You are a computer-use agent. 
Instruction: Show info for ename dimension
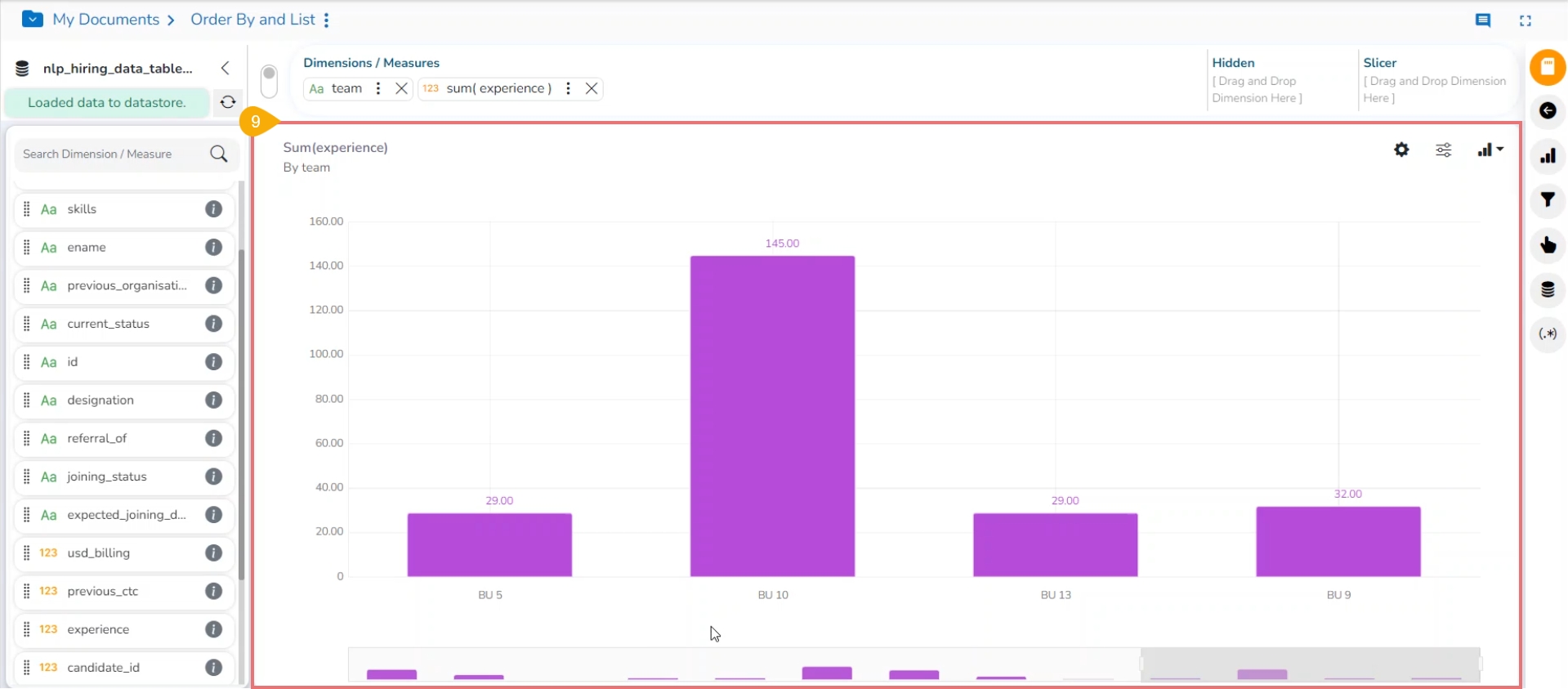pos(214,248)
